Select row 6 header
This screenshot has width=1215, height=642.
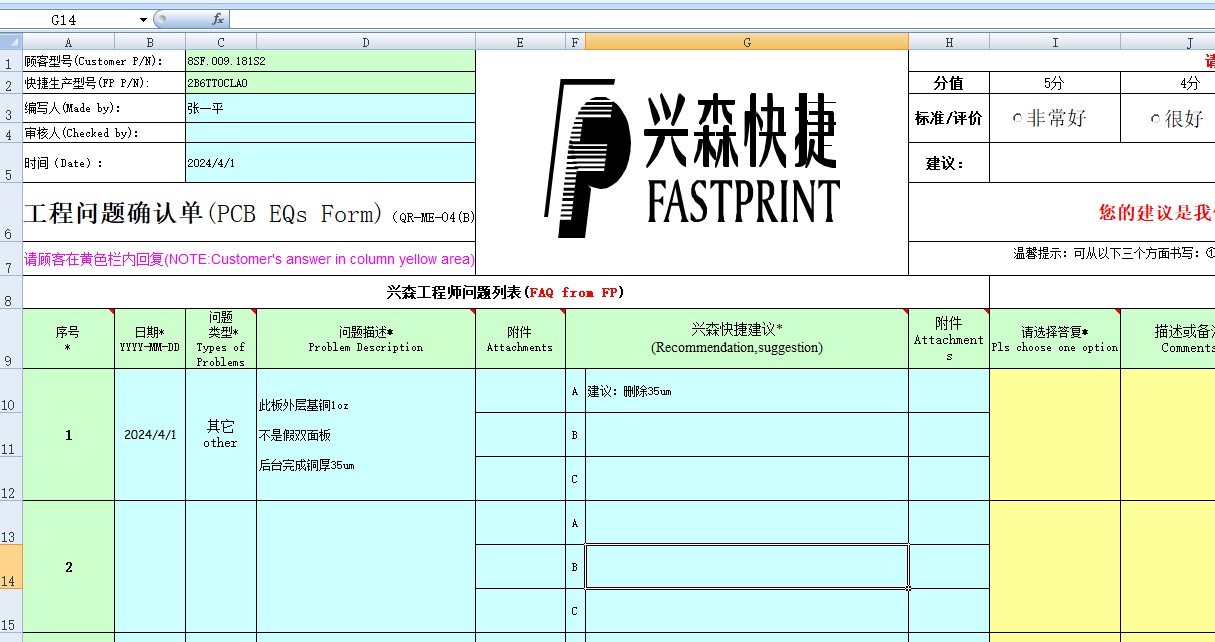click(x=11, y=212)
